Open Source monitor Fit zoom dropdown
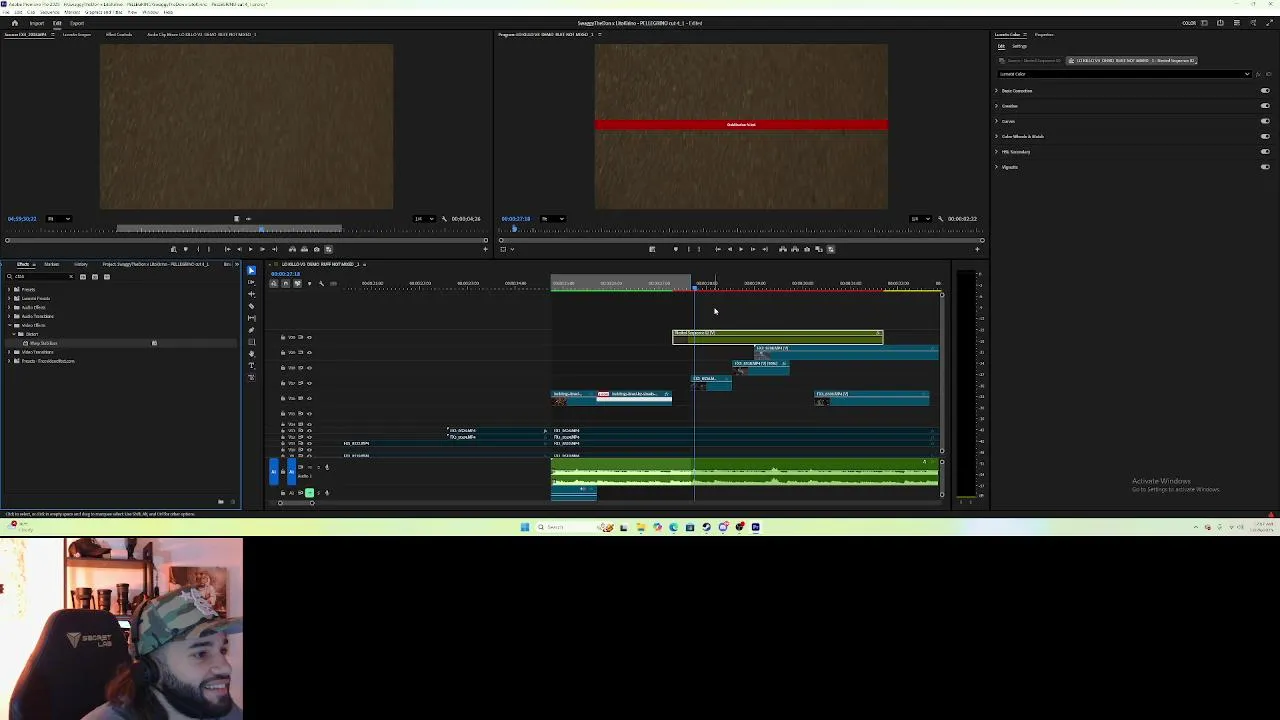 [59, 218]
